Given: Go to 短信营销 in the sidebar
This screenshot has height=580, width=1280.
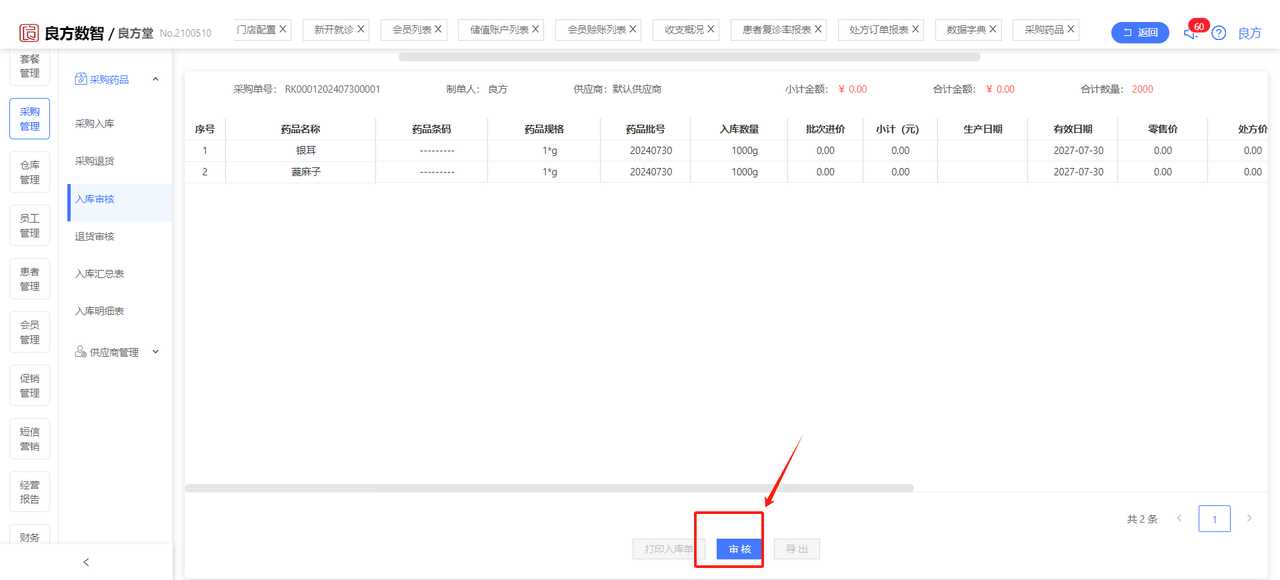Looking at the screenshot, I should [30, 439].
